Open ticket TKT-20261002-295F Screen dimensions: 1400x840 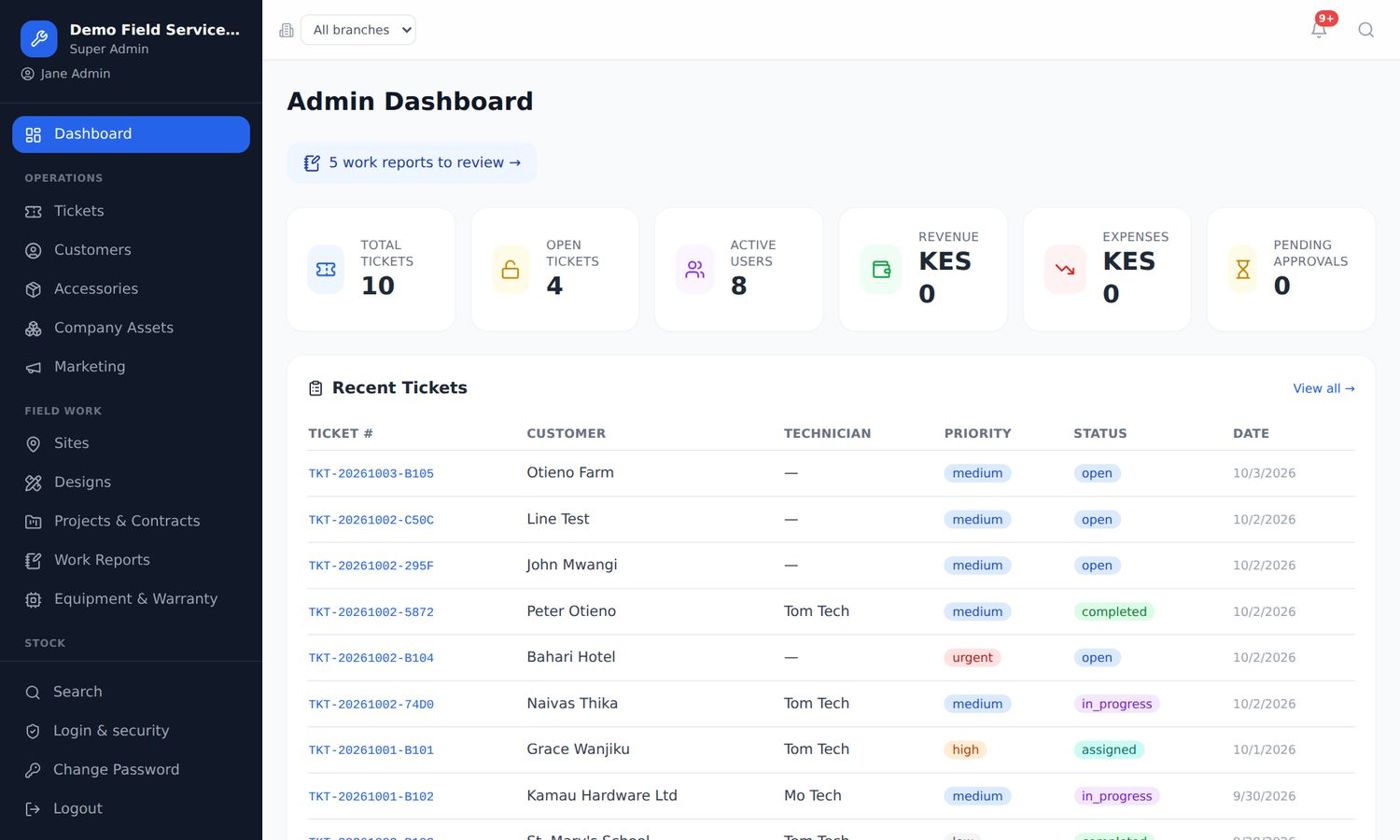click(371, 566)
